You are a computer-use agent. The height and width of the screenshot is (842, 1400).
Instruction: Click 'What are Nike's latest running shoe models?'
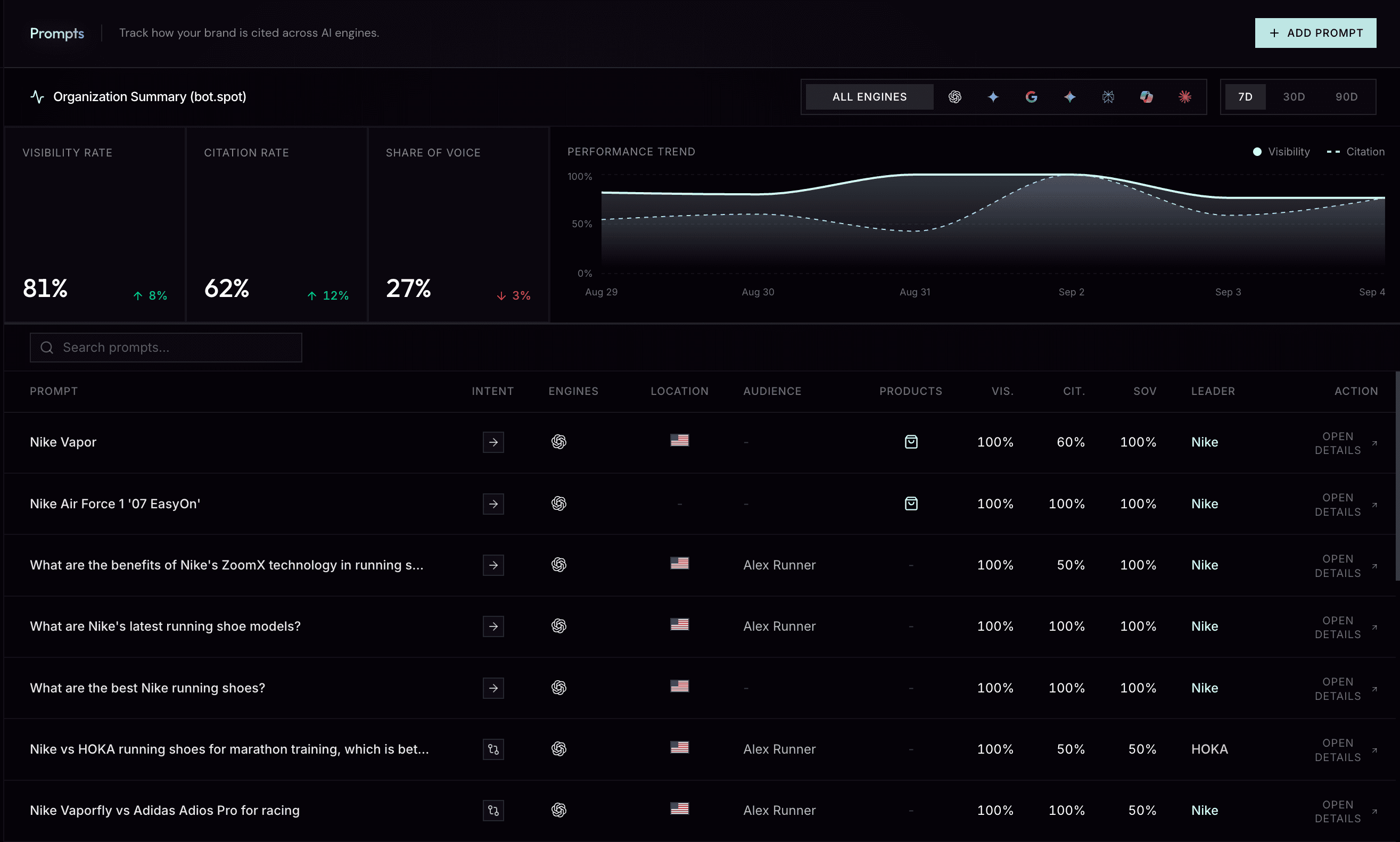tap(165, 626)
